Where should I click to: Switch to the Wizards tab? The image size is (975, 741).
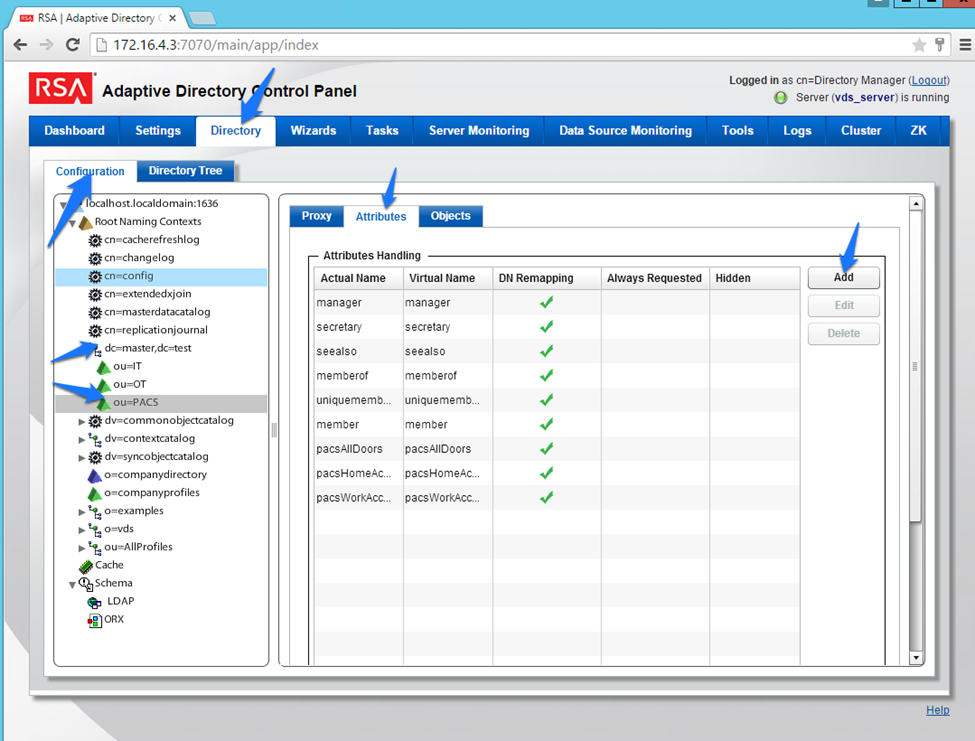point(313,131)
